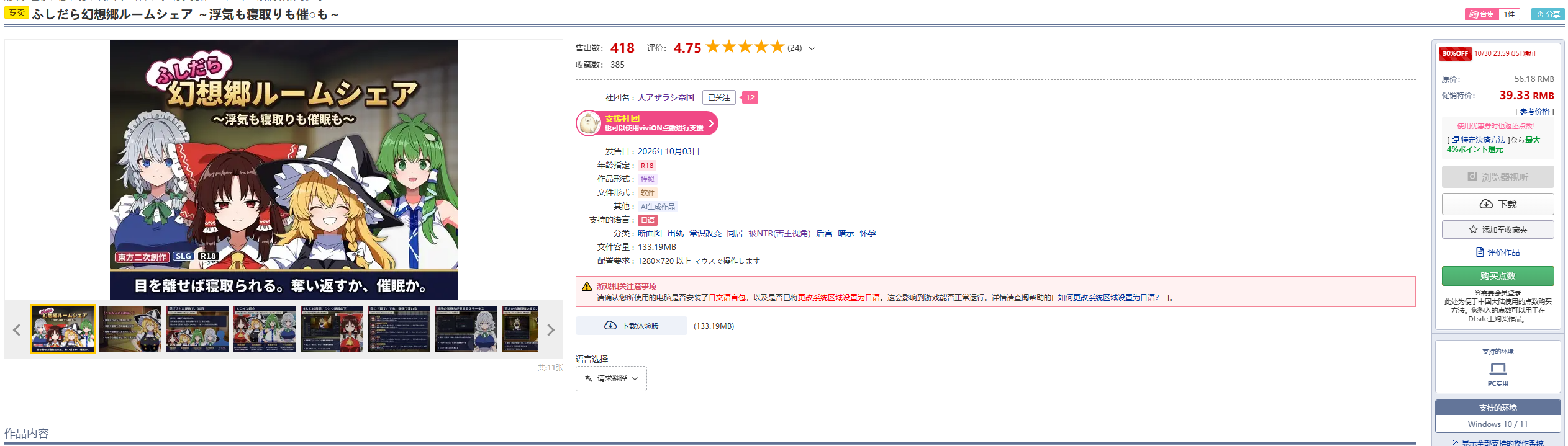Open the 评价作品 review link
The height and width of the screenshot is (446, 1568).
(1498, 252)
